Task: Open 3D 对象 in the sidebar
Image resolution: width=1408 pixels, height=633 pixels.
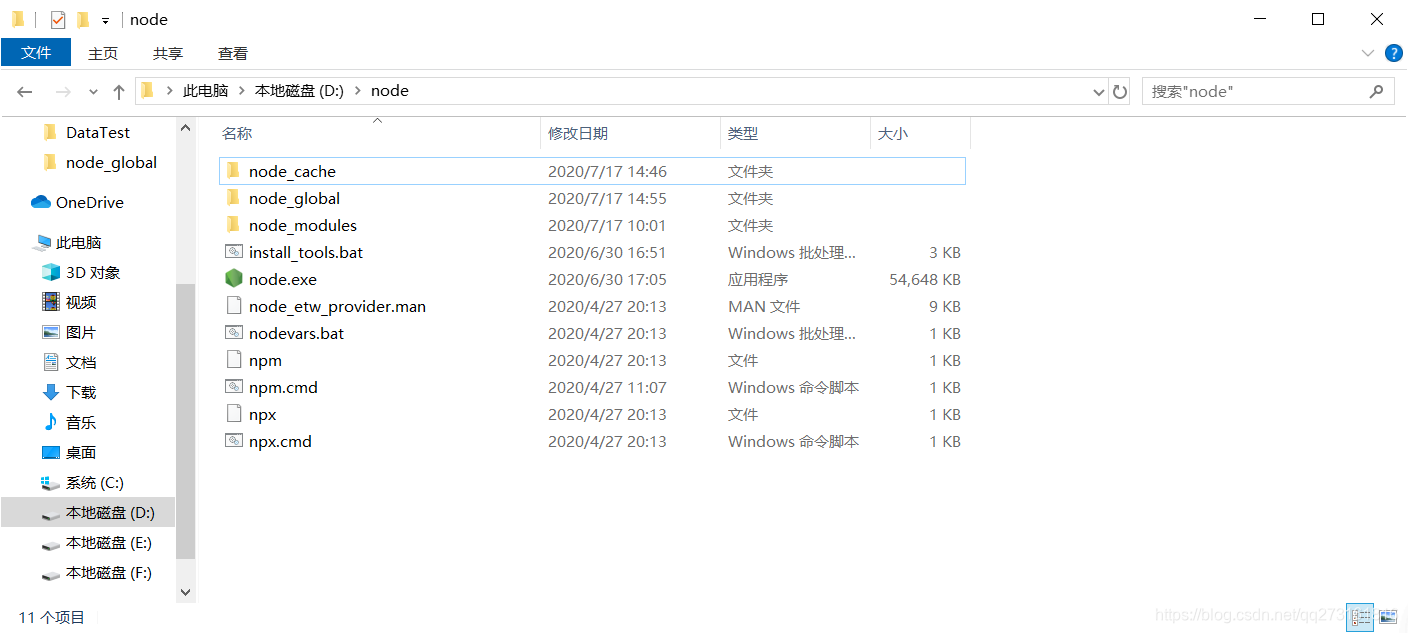Action: 93,272
